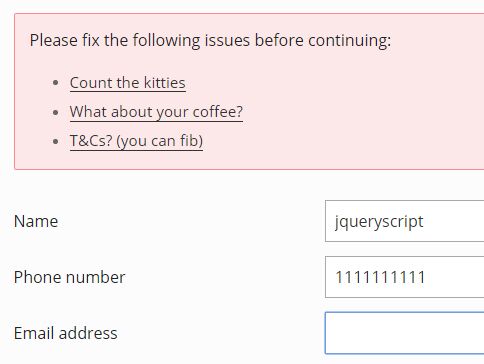Select the empty Email address field
The height and width of the screenshot is (364, 484).
coord(404,333)
